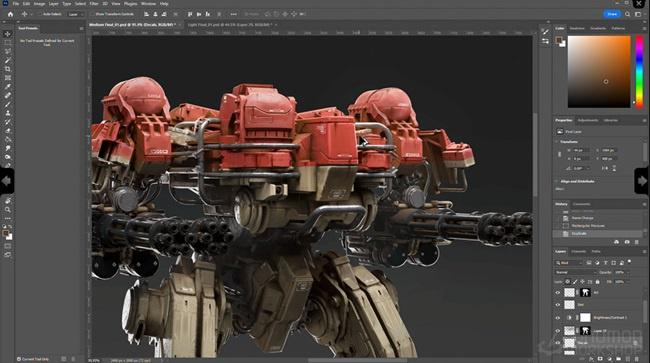Hide the second layer from the top
This screenshot has height=363, width=650.
(x=558, y=305)
